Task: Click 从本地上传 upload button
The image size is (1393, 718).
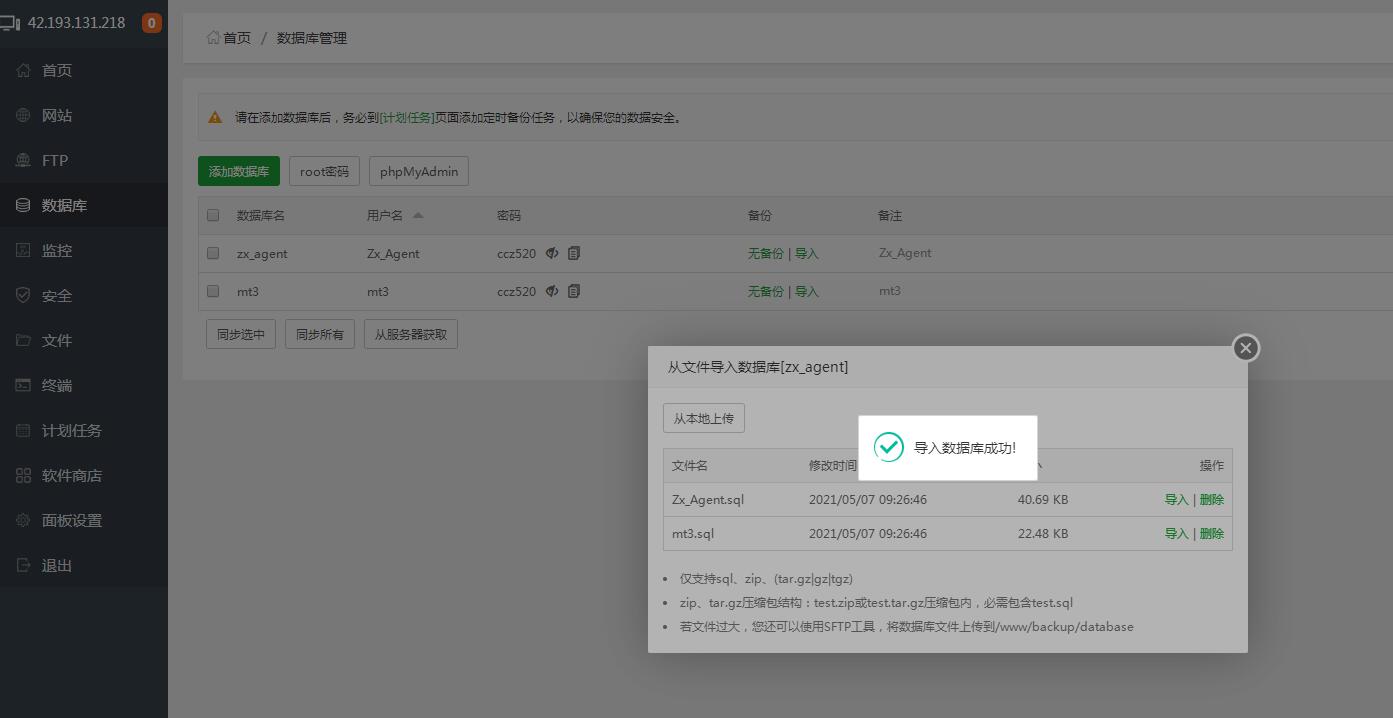Action: click(x=703, y=419)
